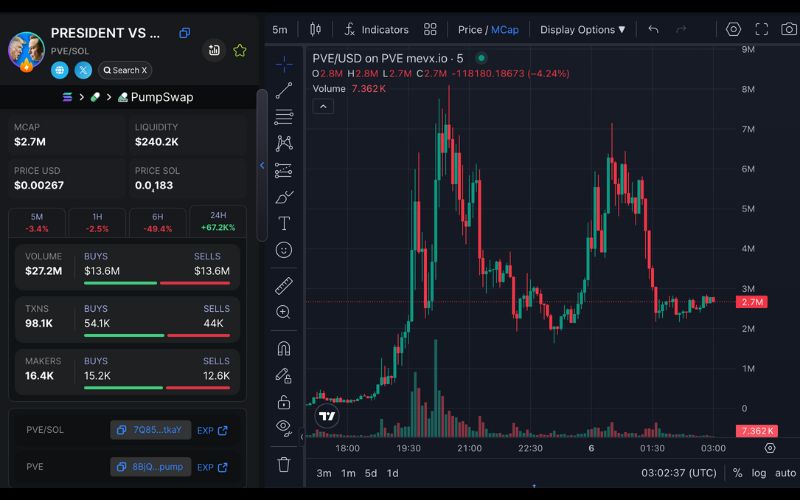Screen dimensions: 800x500
Task: Open the token website globe icon
Action: point(60,70)
